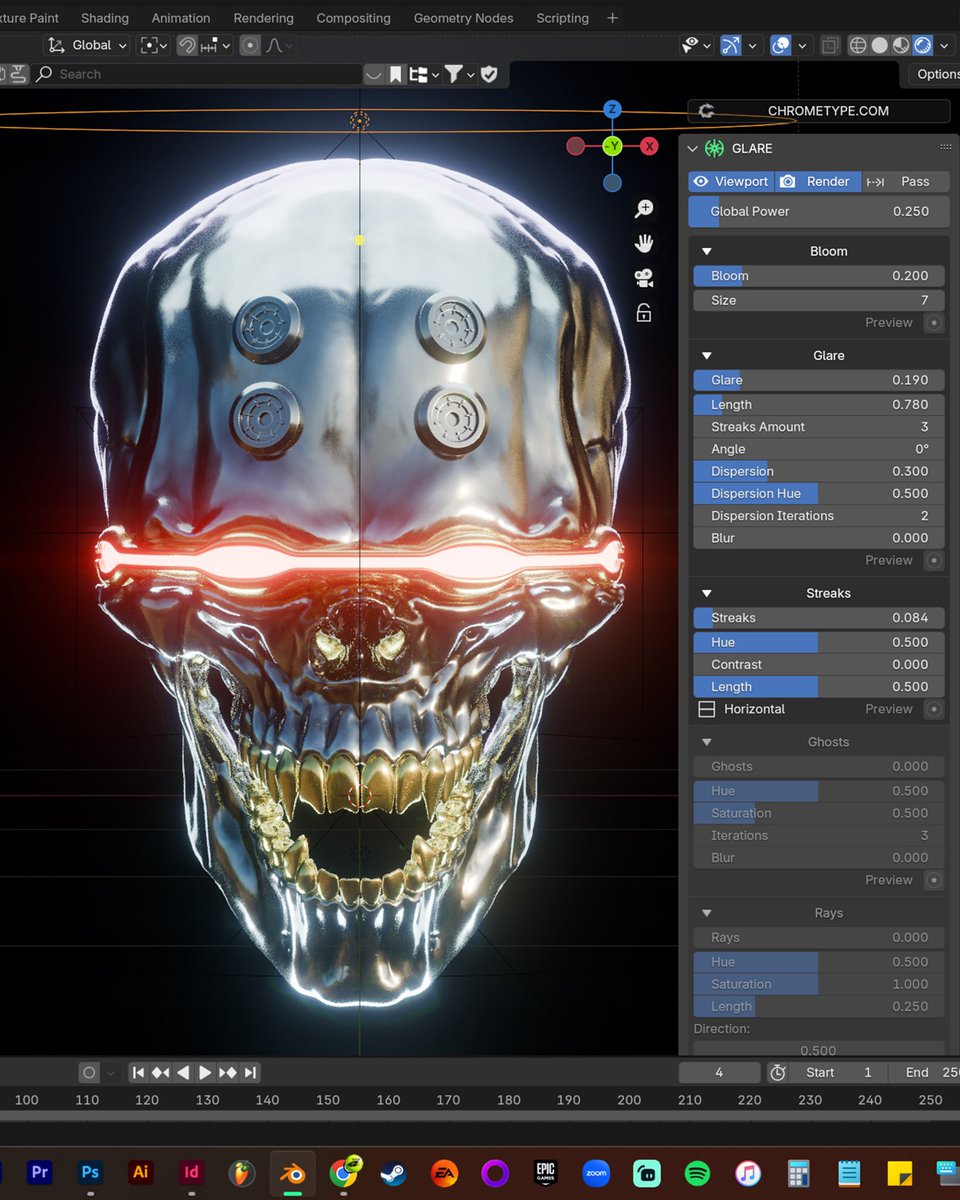Click the blue Z axis gizmo
This screenshot has width=960, height=1200.
(612, 109)
